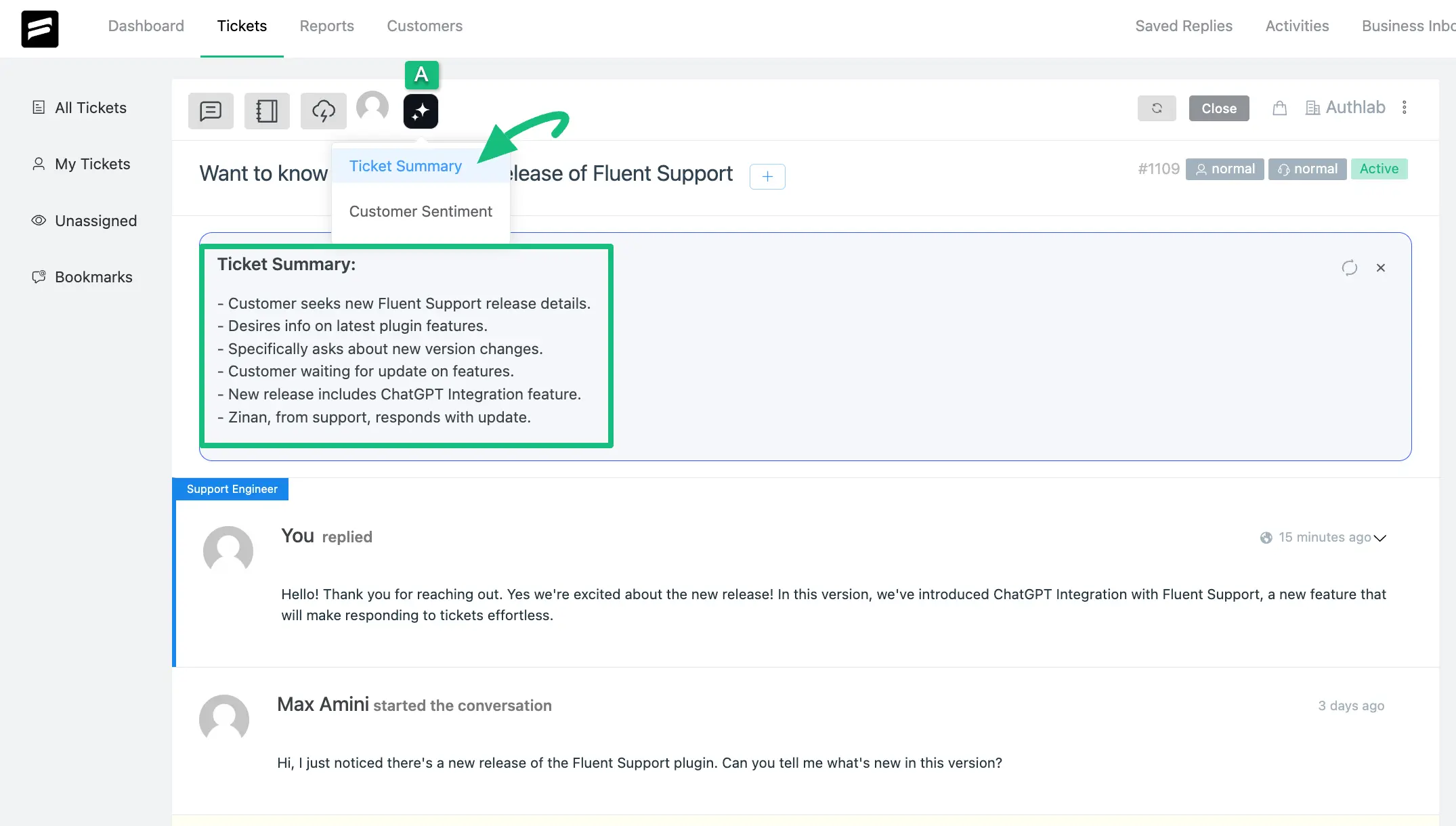The image size is (1456, 826).
Task: Open Bookmarks in the sidebar
Action: tap(82, 277)
